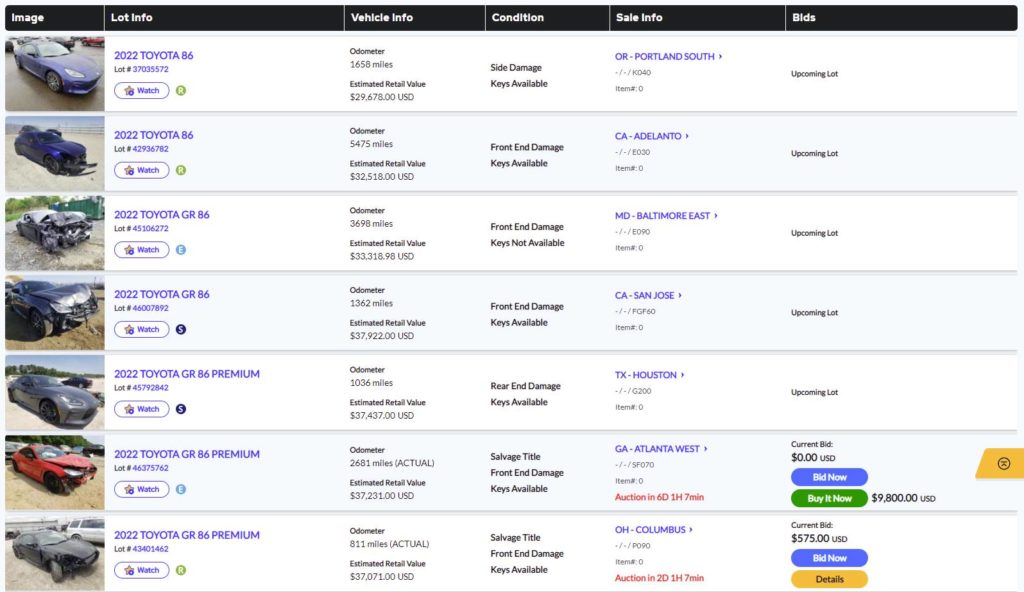Click blue E badge for lot 46375762
This screenshot has width=1024, height=592.
181,489
